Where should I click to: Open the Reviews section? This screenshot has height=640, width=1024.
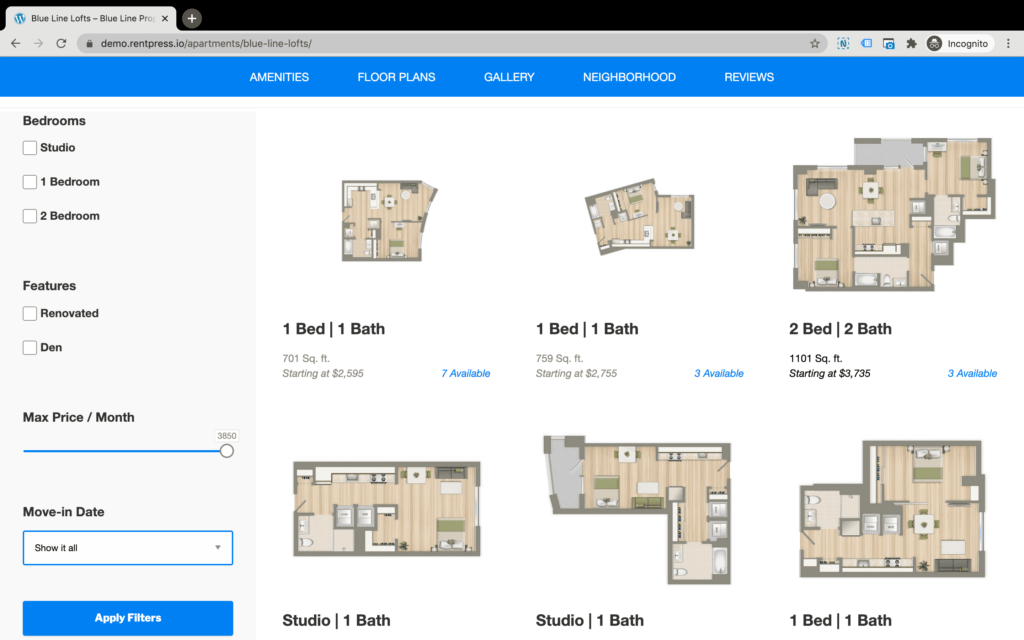(749, 77)
